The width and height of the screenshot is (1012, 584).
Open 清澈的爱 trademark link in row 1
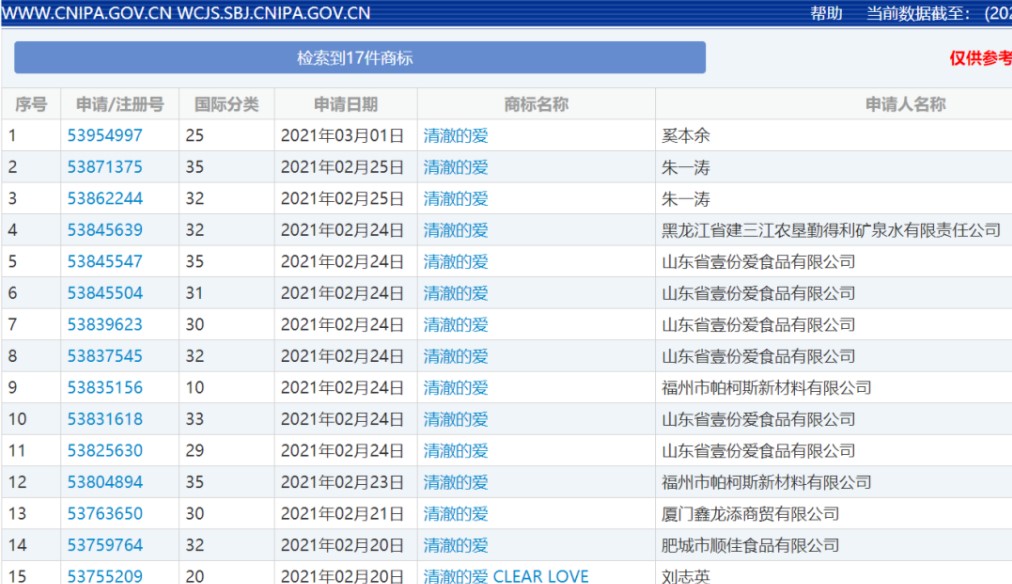[456, 136]
